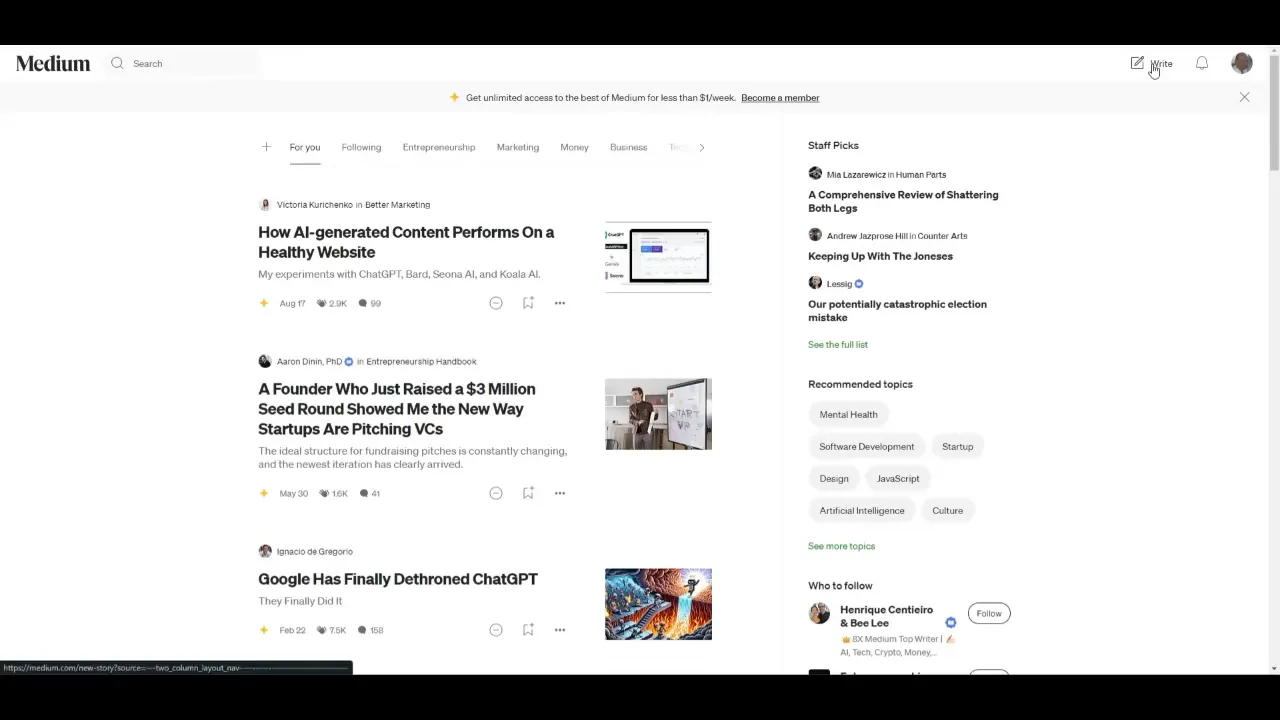Open the Founder pitching VCs thumbnail

coord(658,414)
